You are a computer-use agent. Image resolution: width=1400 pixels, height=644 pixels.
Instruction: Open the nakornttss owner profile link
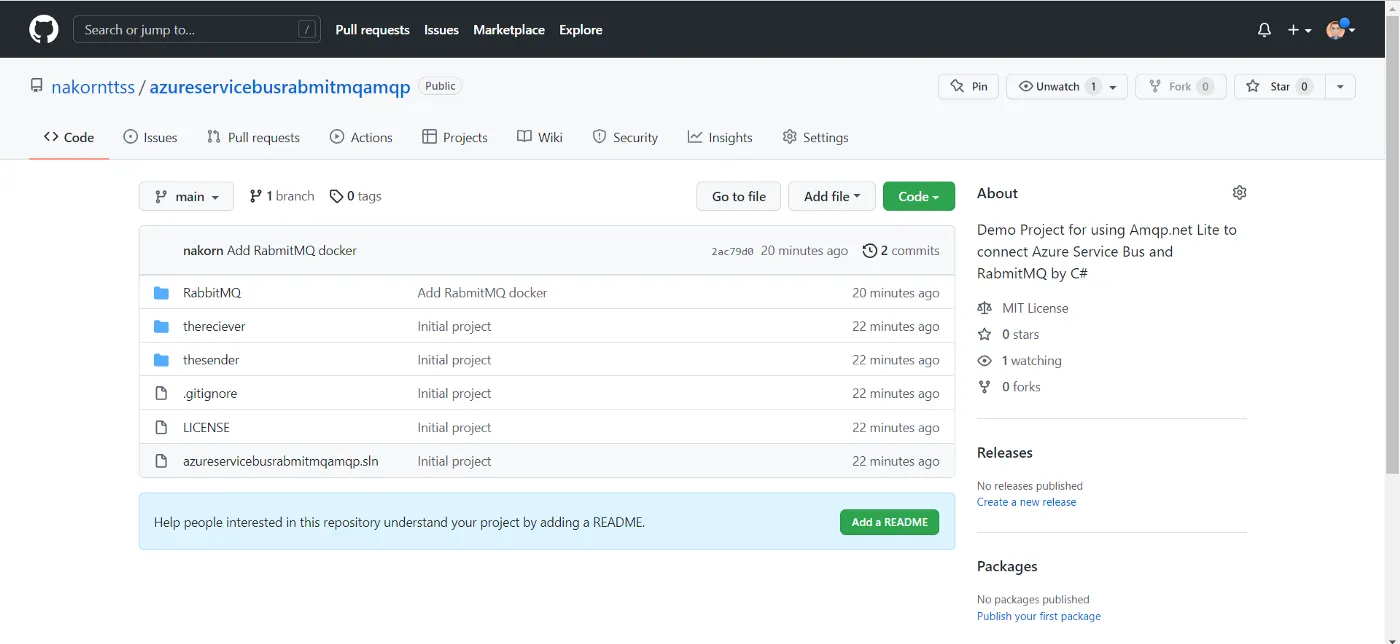[93, 87]
